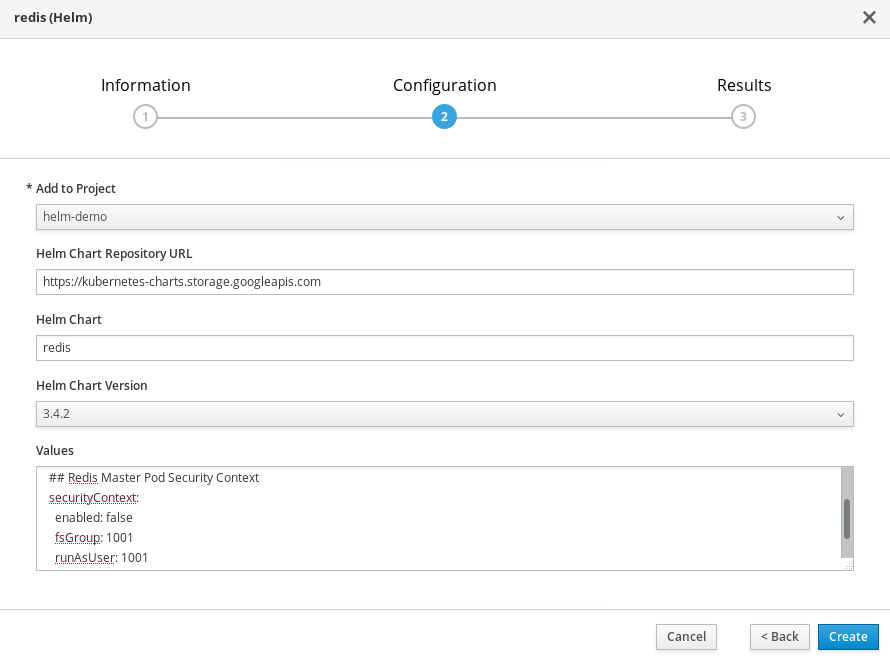Grab the Values textarea resize handle
890x663 pixels.
coord(848,565)
